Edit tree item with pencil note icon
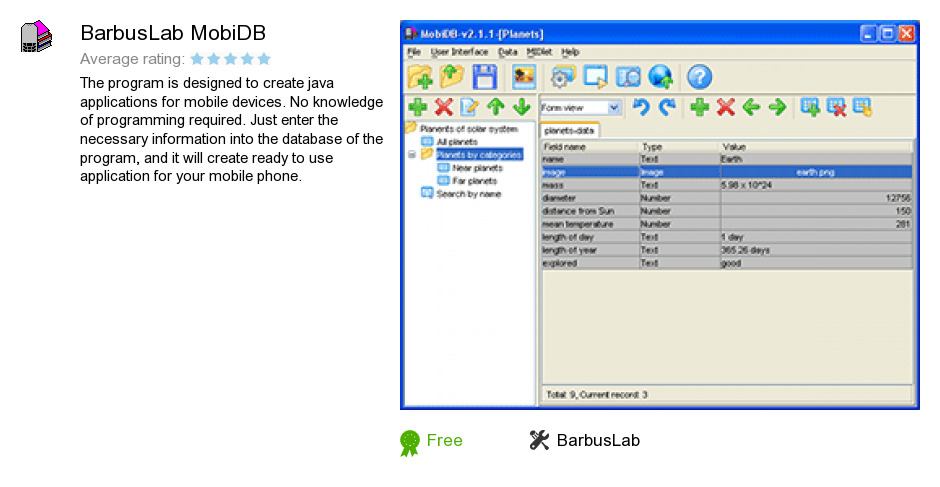This screenshot has height=487, width=940. pyautogui.click(x=469, y=107)
